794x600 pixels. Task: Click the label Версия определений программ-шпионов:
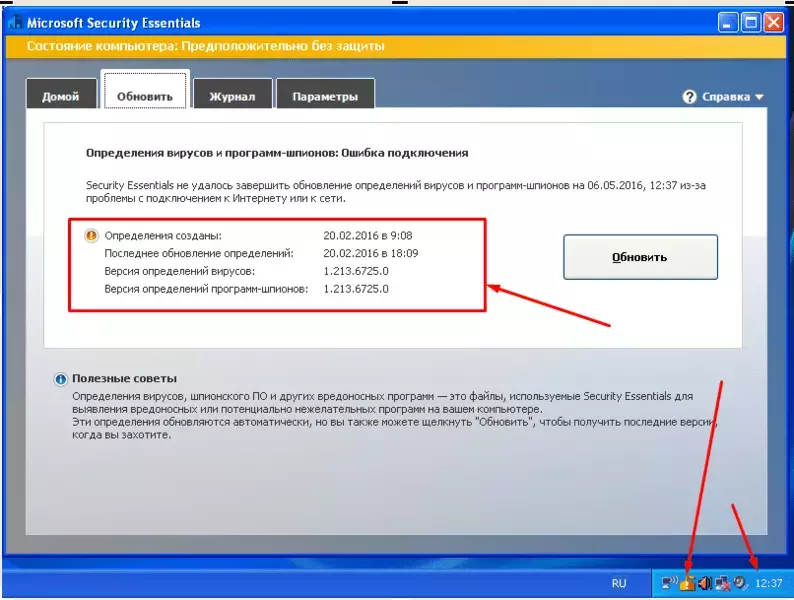click(x=206, y=289)
